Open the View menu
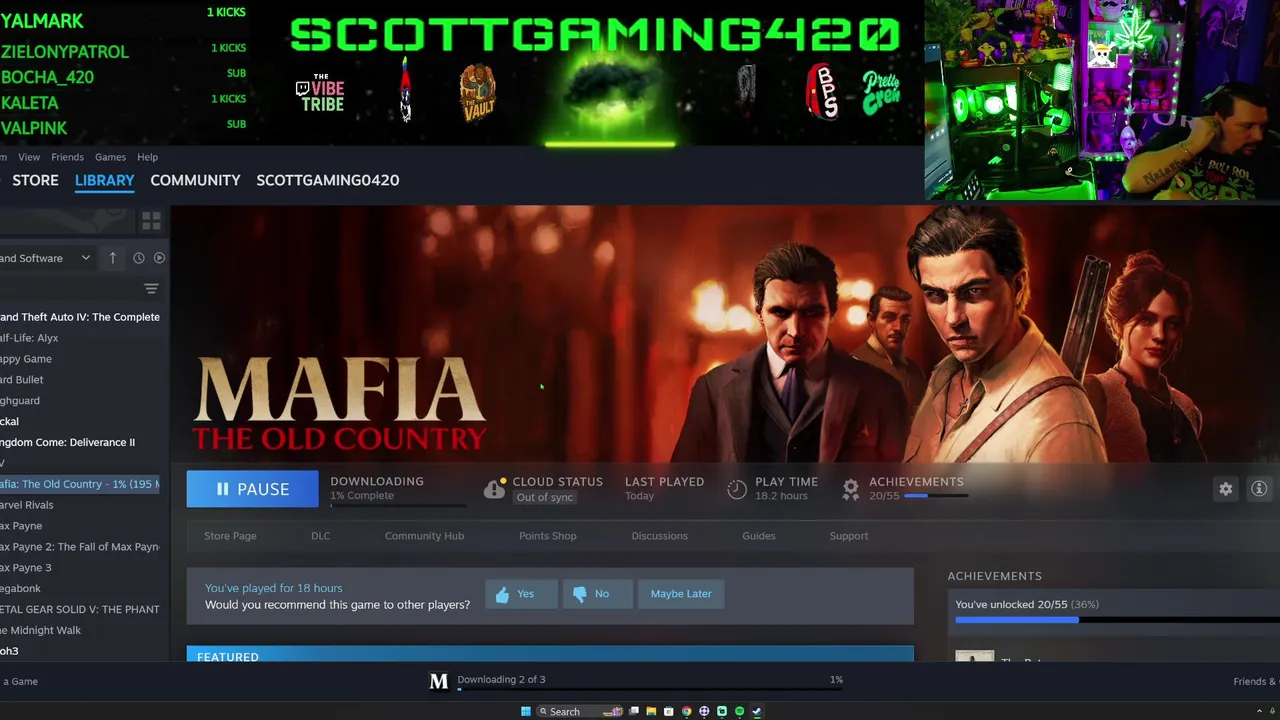Screen dimensions: 1280x720 click(x=29, y=157)
